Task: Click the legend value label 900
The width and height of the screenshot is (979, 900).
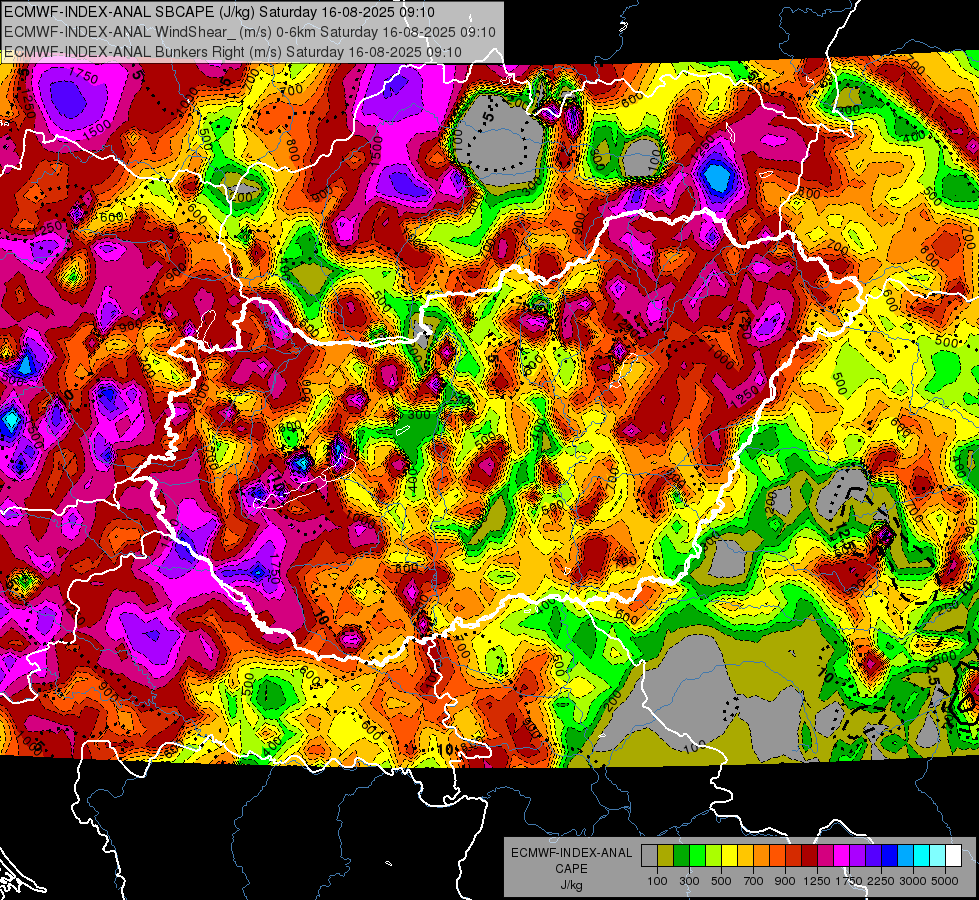Action: (x=785, y=881)
